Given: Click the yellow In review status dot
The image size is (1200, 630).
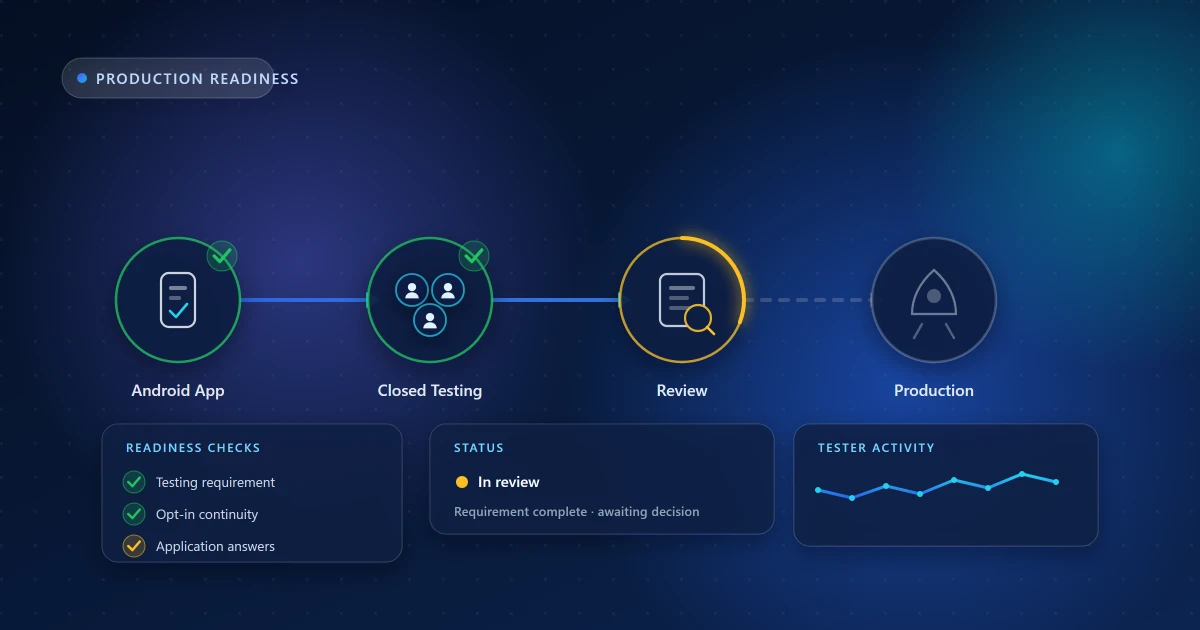Looking at the screenshot, I should (x=461, y=482).
